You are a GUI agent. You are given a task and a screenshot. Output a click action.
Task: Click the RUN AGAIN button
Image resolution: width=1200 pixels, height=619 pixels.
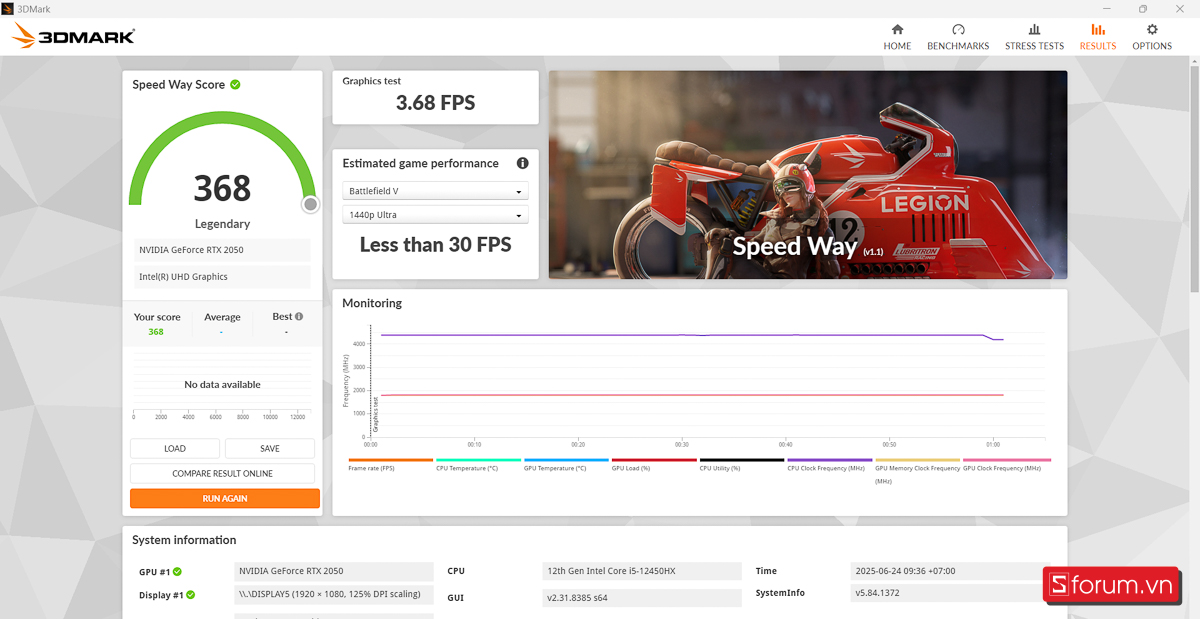click(225, 498)
